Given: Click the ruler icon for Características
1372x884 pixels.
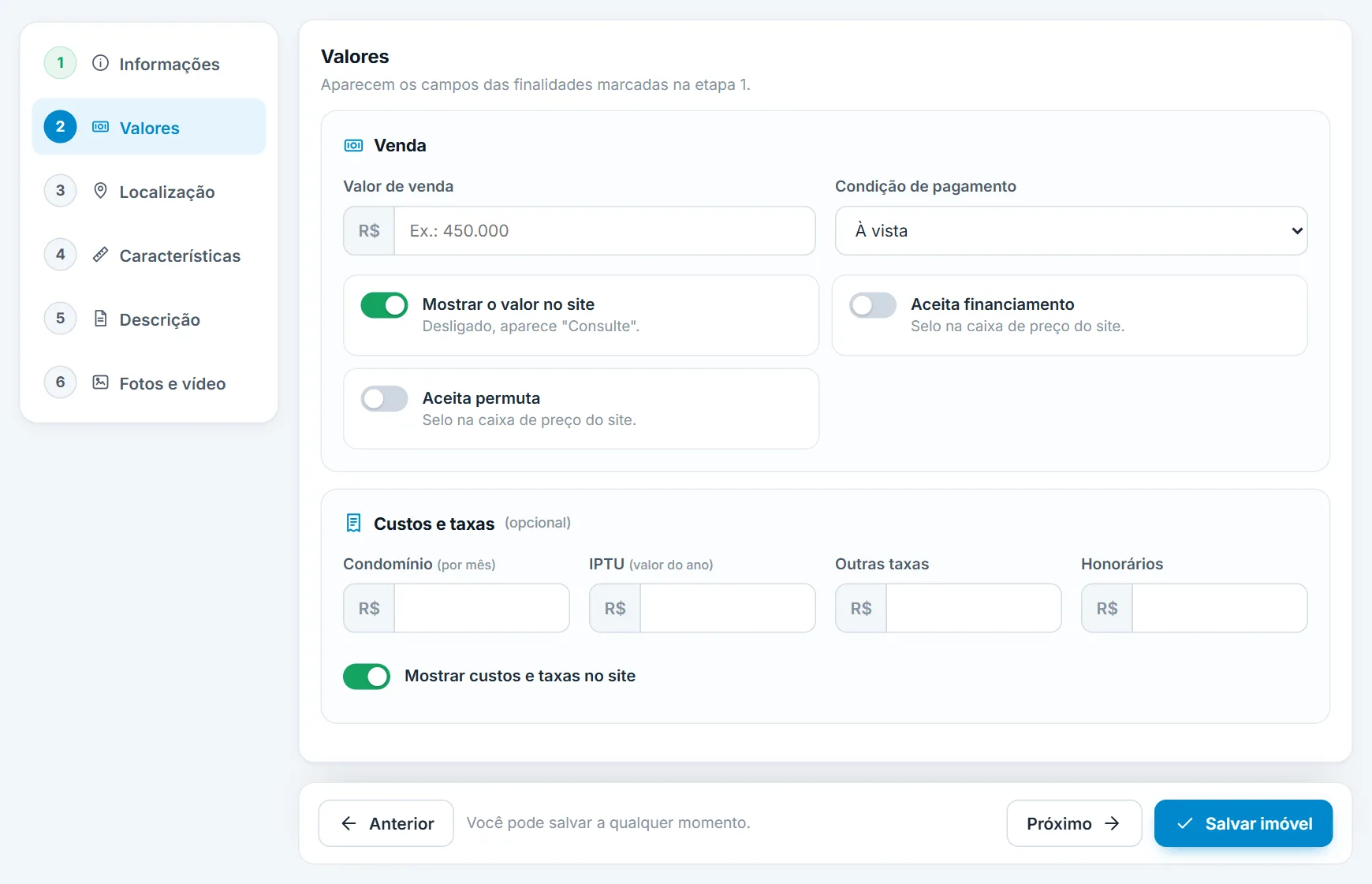Looking at the screenshot, I should tap(100, 255).
